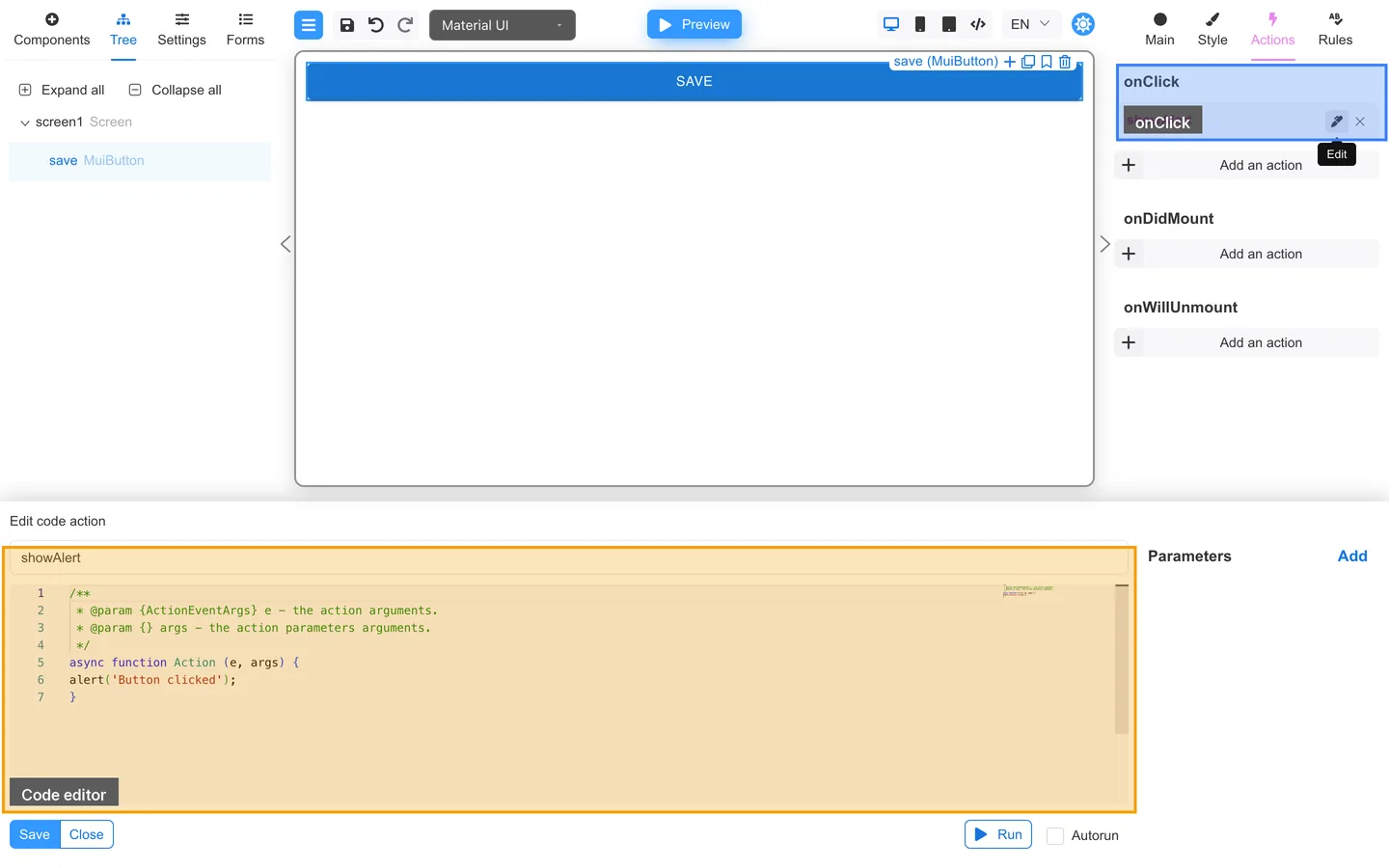Switch to the Main properties tab
The height and width of the screenshot is (868, 1389).
(1159, 30)
